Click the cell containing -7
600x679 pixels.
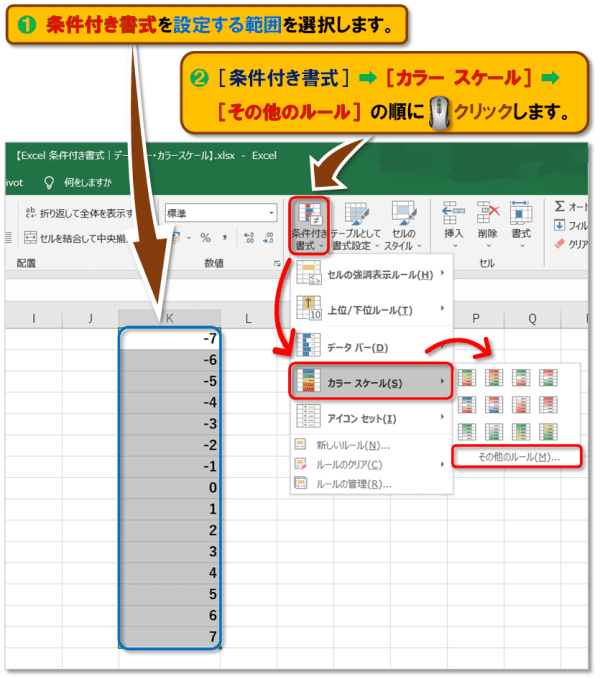[170, 338]
